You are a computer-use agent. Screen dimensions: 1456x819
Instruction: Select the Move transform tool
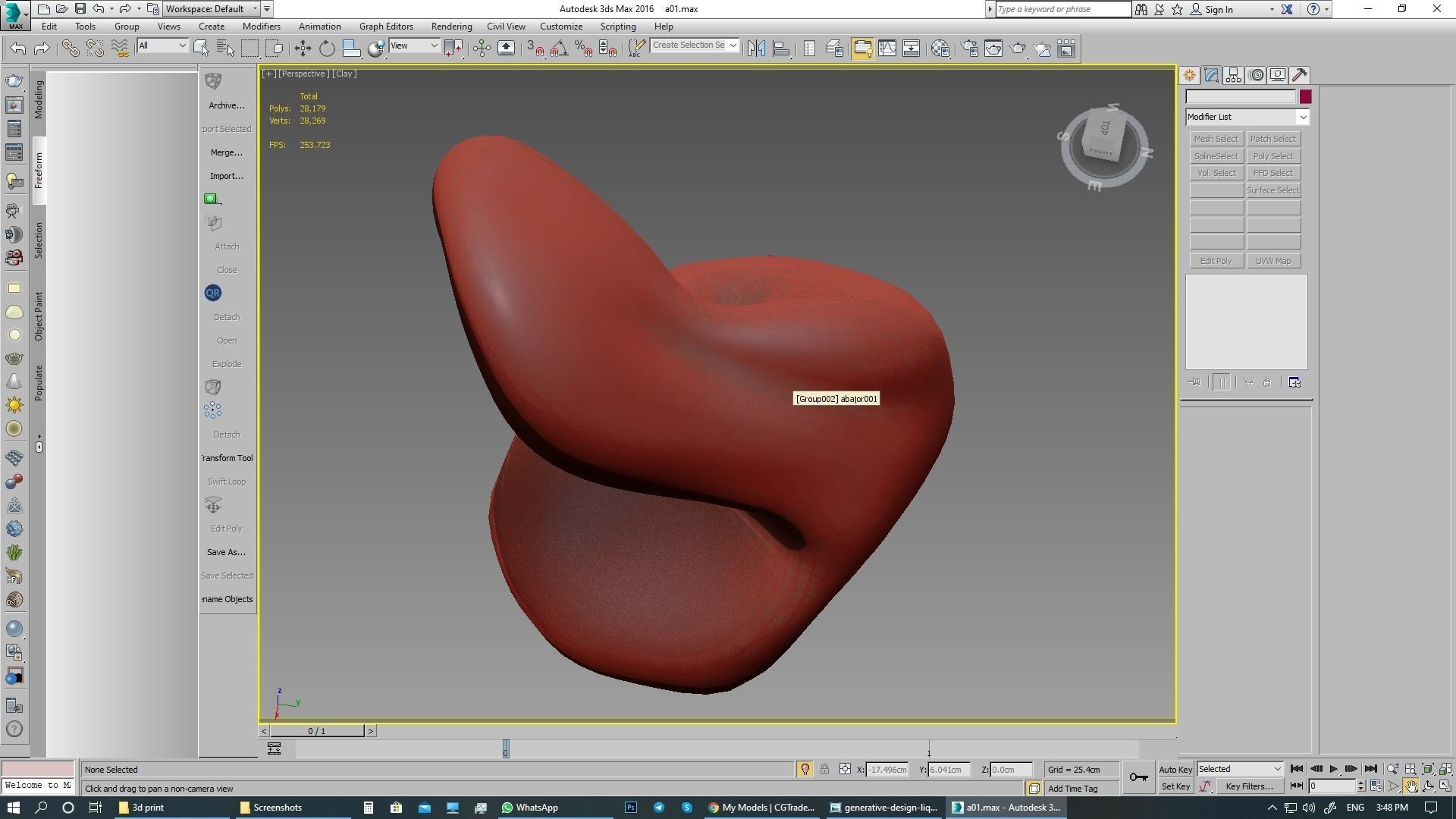(303, 49)
